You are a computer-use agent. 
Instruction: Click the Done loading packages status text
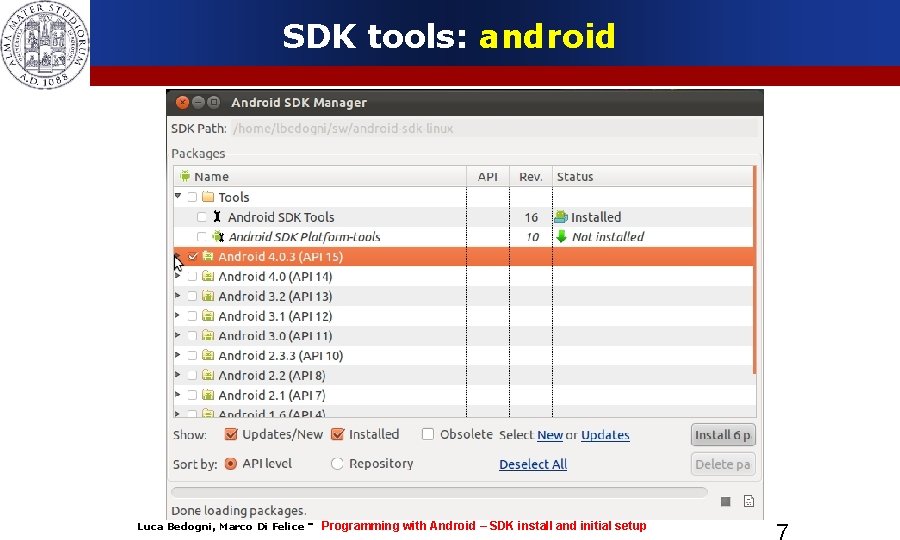[239, 510]
